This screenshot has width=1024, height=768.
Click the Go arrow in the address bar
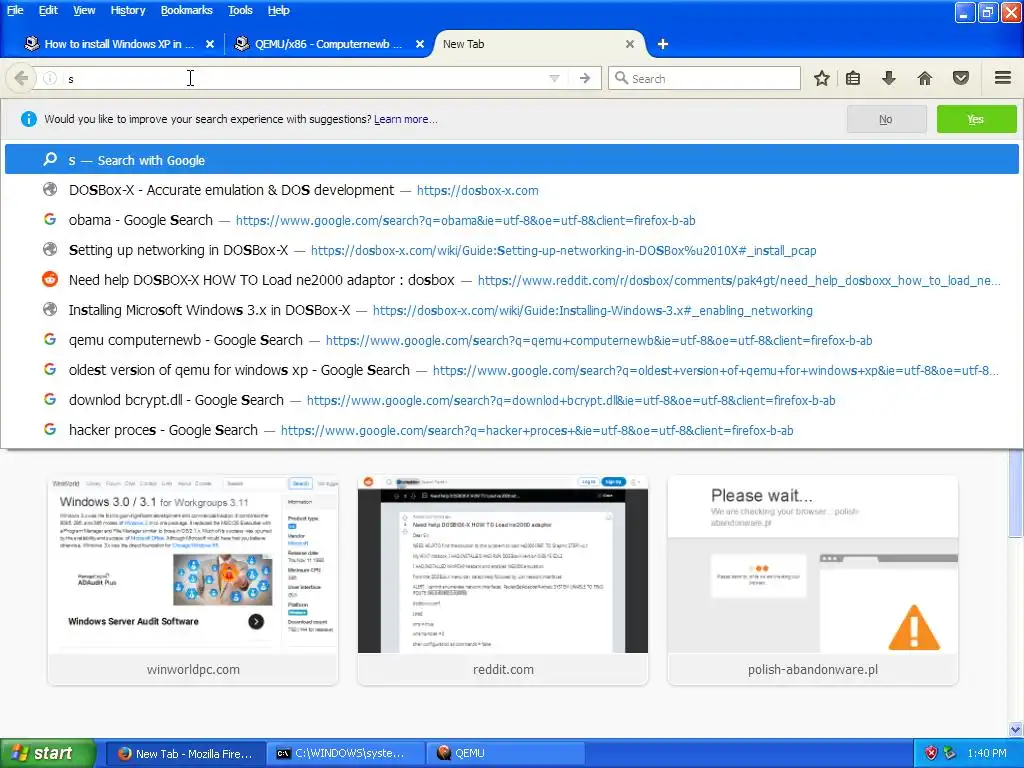tap(584, 78)
